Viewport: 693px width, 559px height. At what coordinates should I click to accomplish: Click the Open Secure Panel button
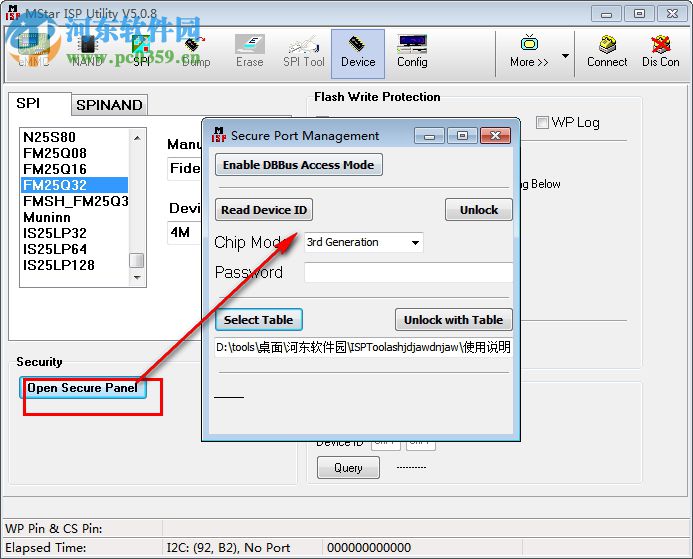(x=83, y=388)
